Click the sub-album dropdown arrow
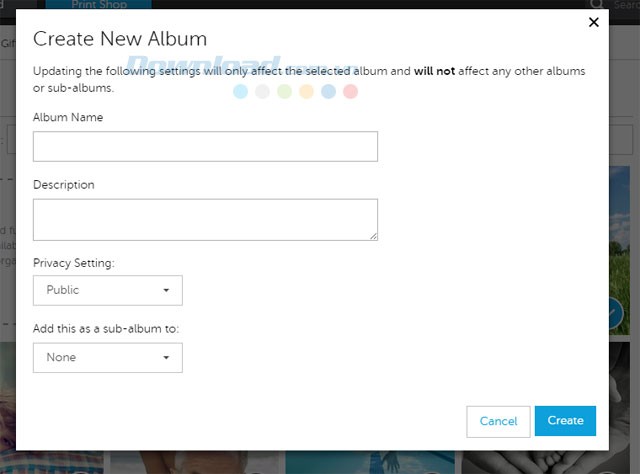 tap(166, 358)
